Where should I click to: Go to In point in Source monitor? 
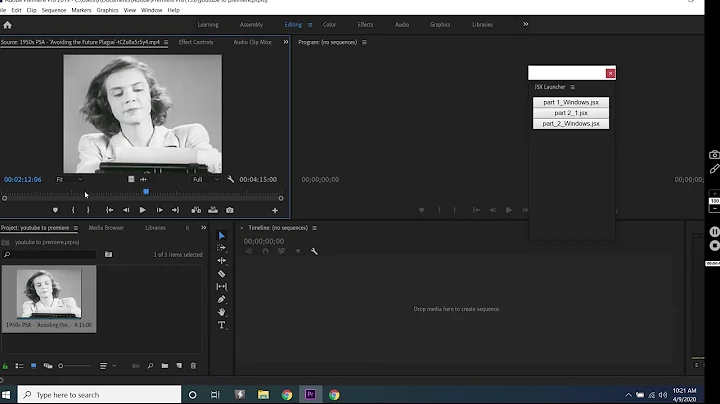click(109, 210)
